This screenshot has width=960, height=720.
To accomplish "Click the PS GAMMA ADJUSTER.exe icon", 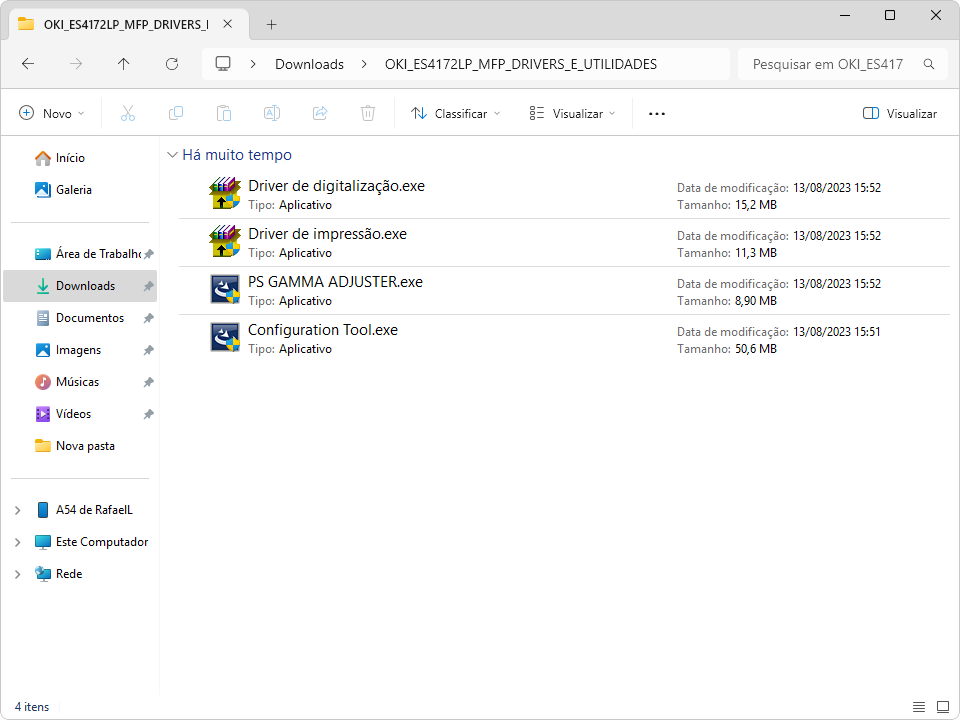I will (x=225, y=289).
